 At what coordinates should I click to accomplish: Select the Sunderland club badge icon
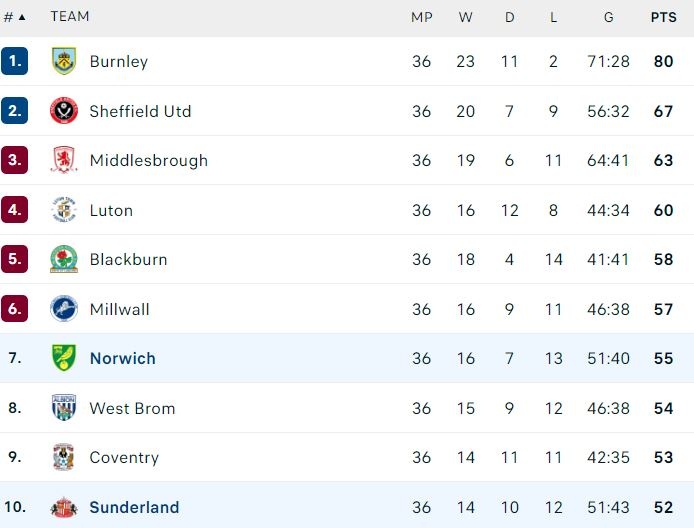click(64, 507)
